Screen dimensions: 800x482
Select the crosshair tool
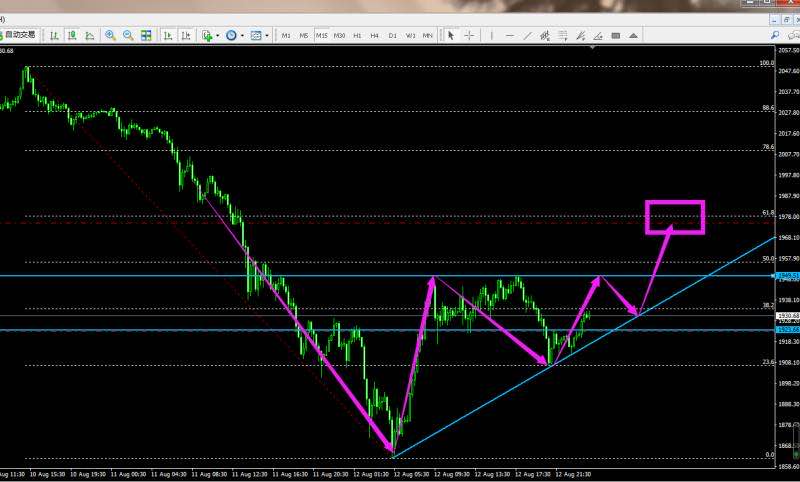[x=469, y=35]
